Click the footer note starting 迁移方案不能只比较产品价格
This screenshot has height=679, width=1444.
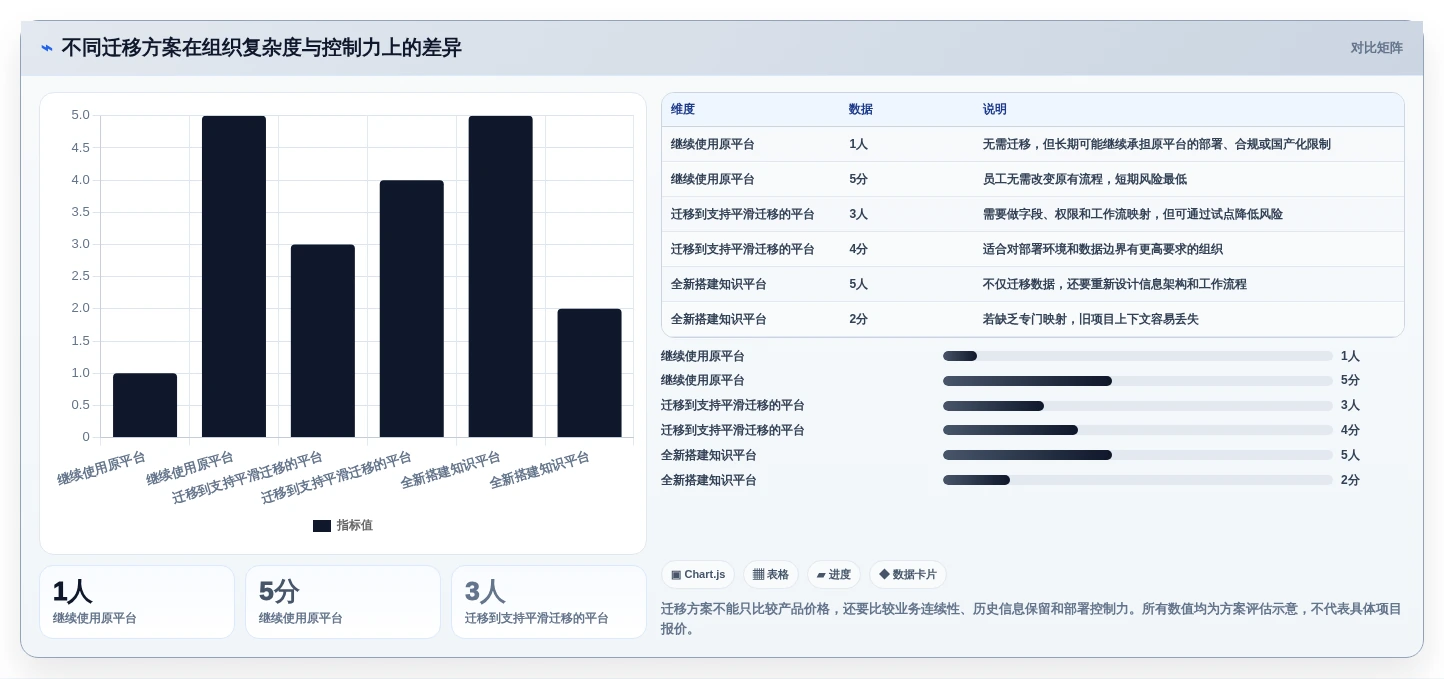coord(1032,619)
